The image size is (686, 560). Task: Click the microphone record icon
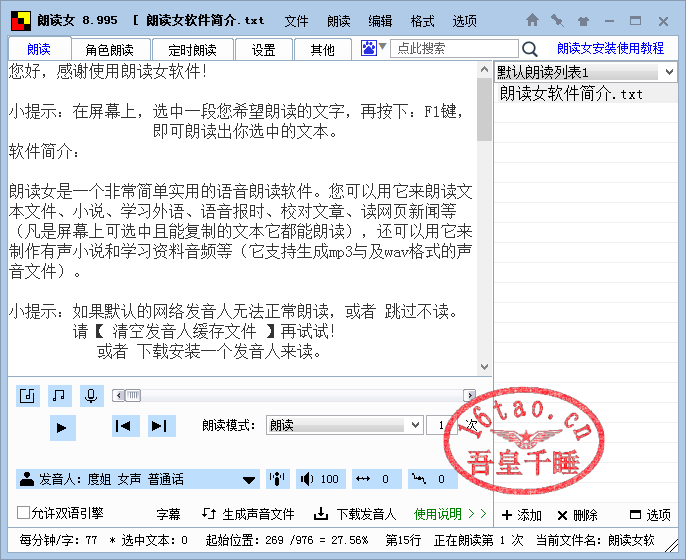[x=91, y=396]
